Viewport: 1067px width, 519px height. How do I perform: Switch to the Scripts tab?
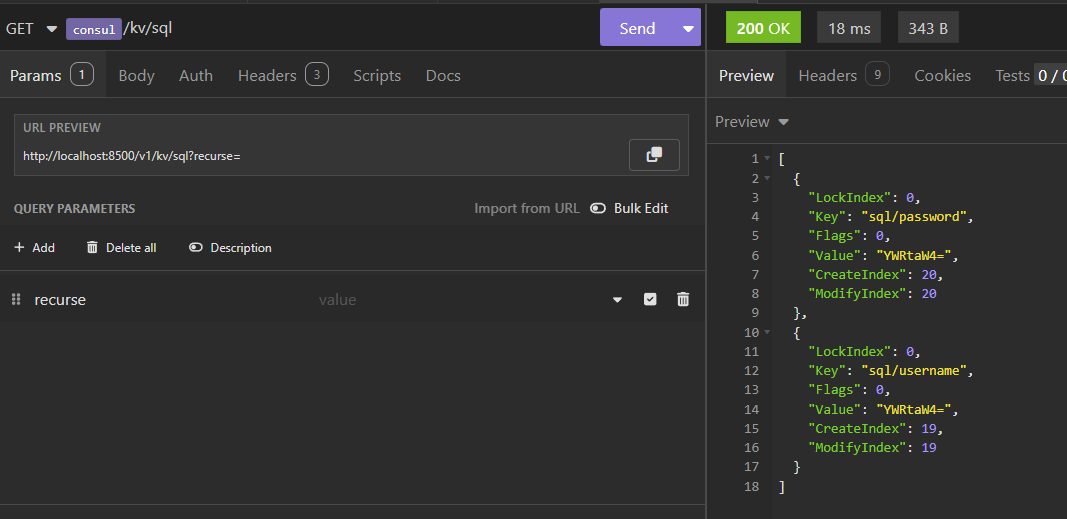click(376, 75)
